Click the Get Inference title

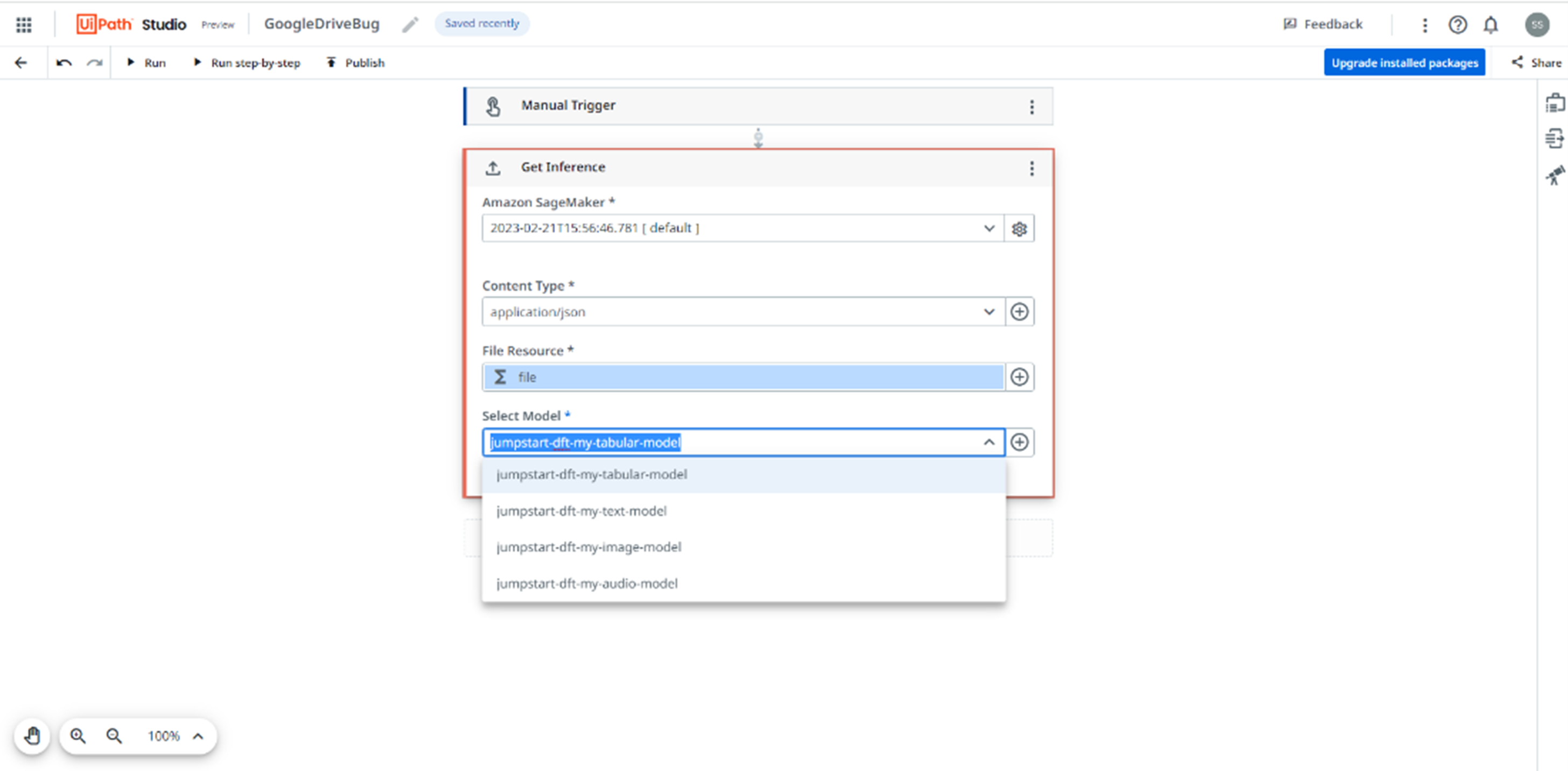pos(563,167)
